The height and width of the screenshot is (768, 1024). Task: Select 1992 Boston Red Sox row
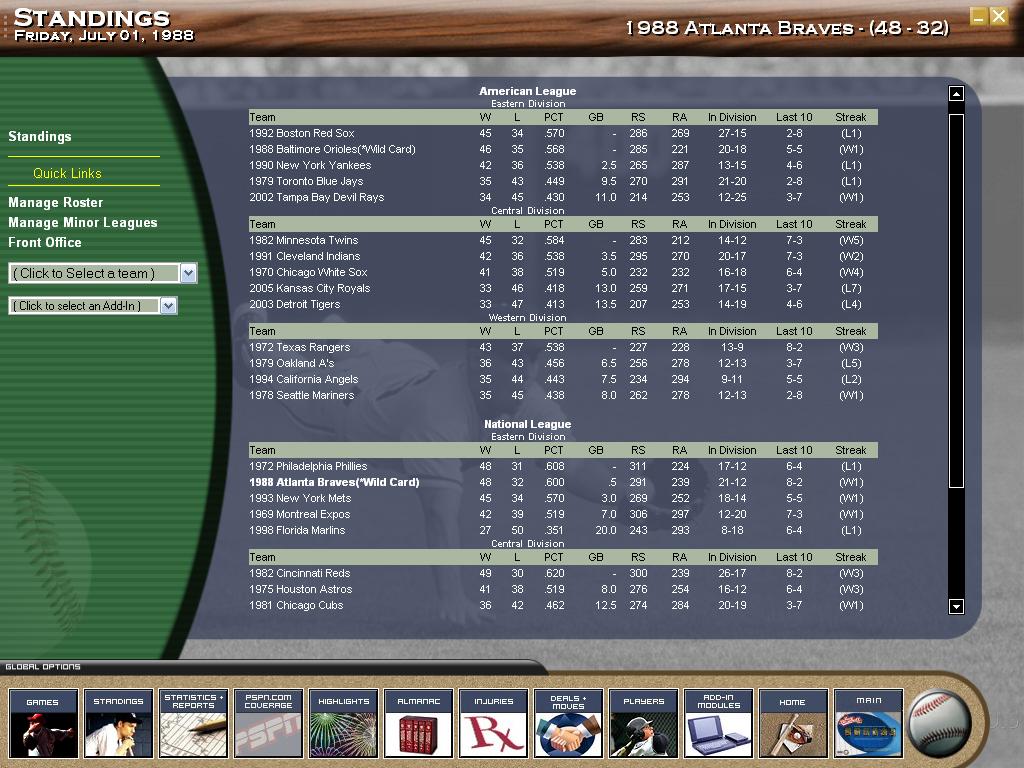click(563, 133)
